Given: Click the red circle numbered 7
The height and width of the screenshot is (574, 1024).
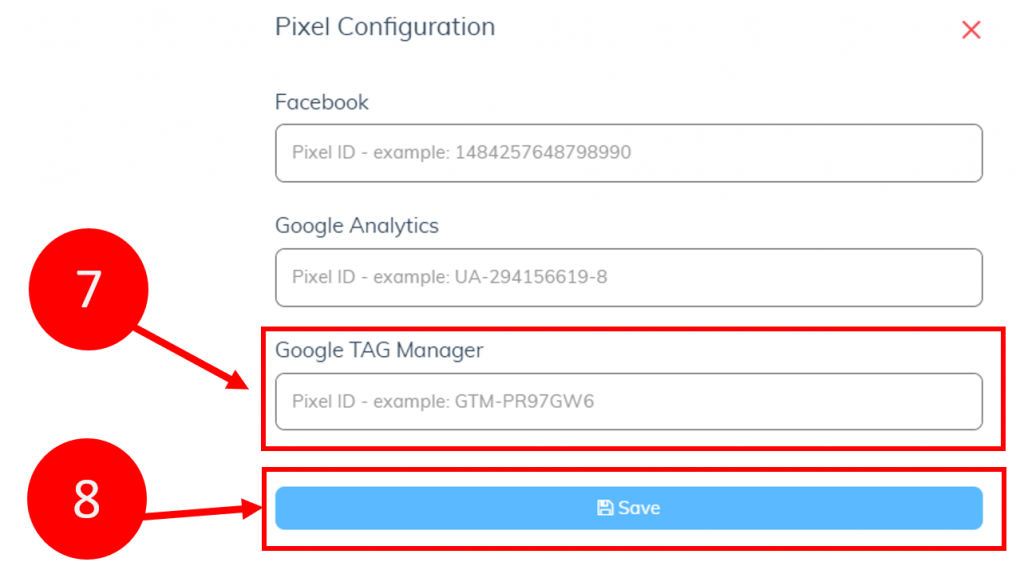Looking at the screenshot, I should tap(89, 289).
